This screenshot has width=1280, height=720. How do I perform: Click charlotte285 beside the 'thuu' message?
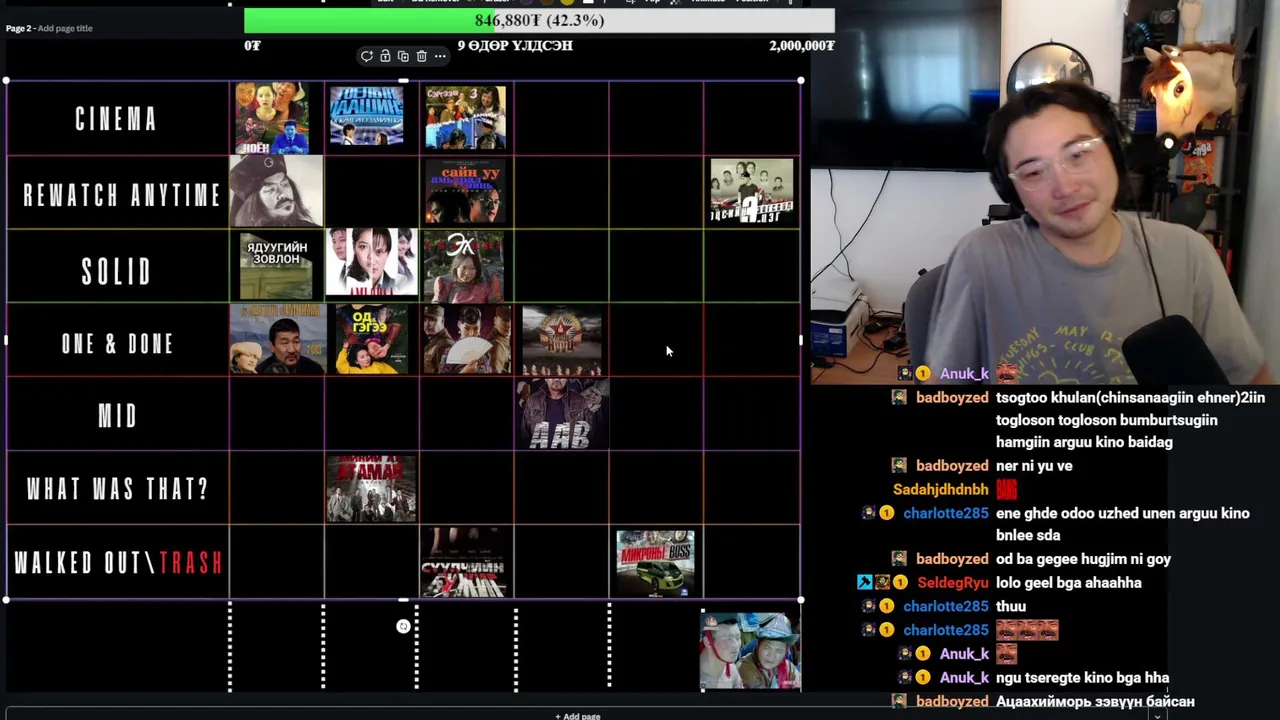(x=946, y=606)
